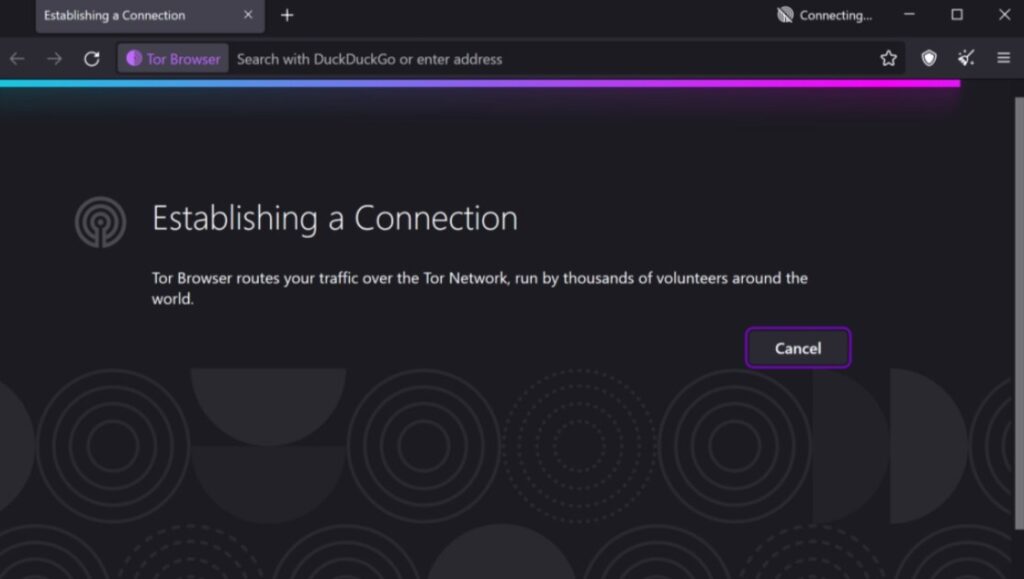Click the Tor onion icon beside heading
Screen dimensions: 1024x579
(100, 222)
